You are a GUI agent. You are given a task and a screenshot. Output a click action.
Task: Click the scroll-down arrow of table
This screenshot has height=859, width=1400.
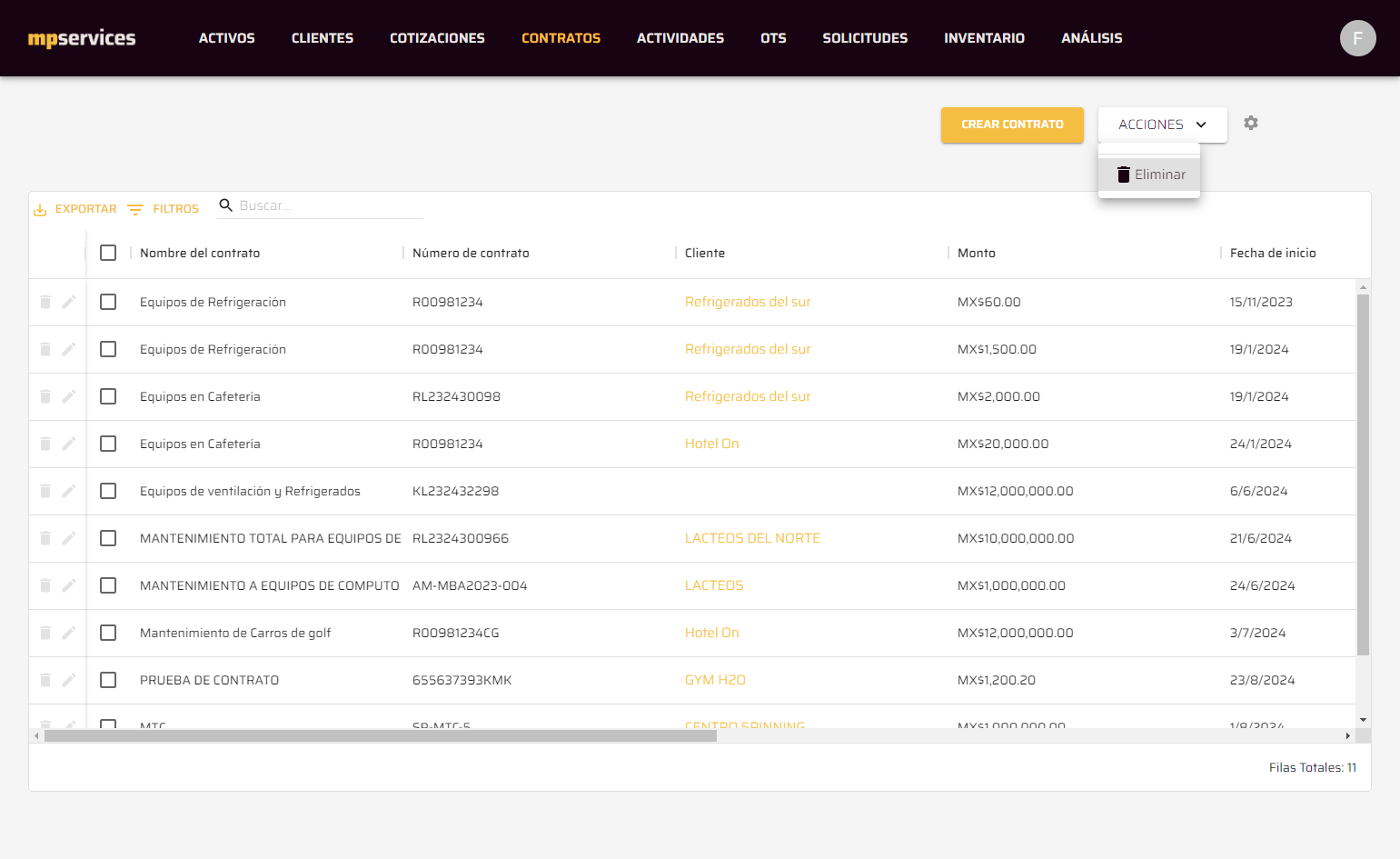click(x=1363, y=720)
